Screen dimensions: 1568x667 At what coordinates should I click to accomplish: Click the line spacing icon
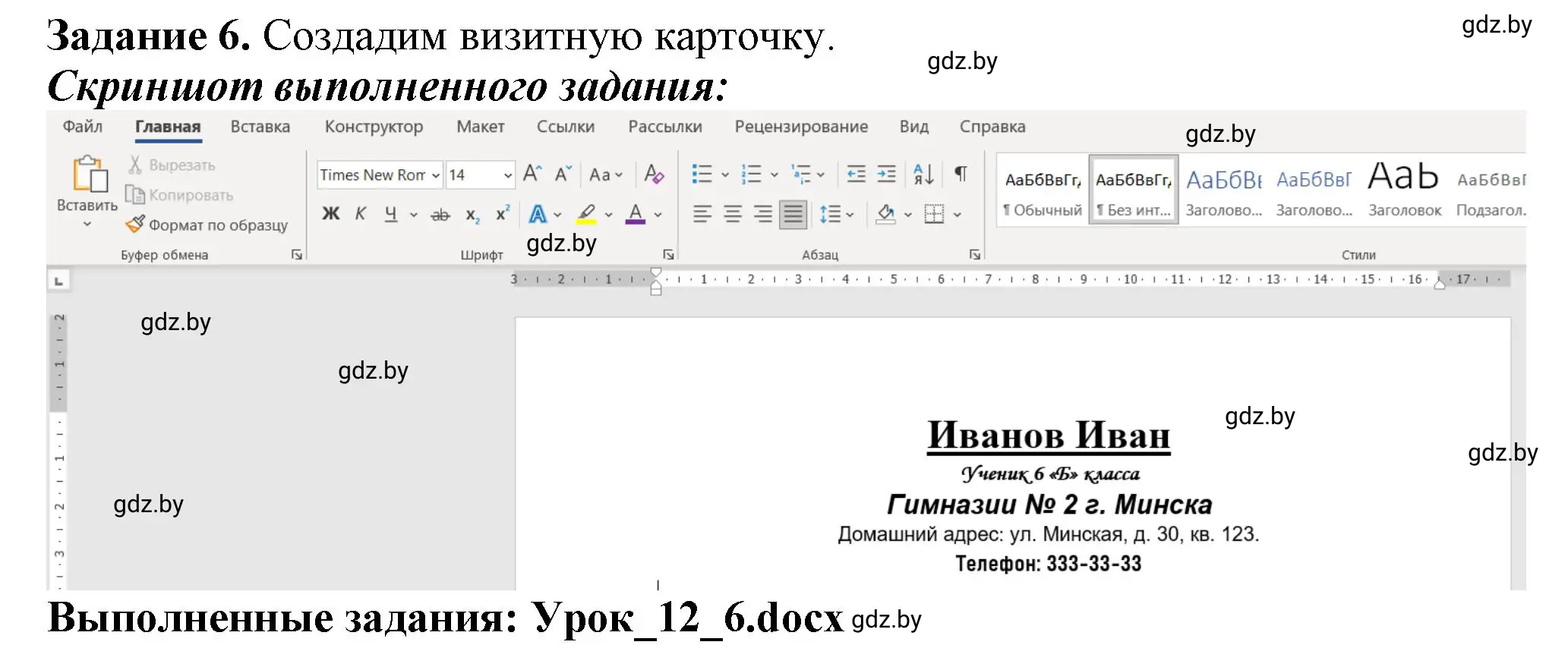coord(830,215)
